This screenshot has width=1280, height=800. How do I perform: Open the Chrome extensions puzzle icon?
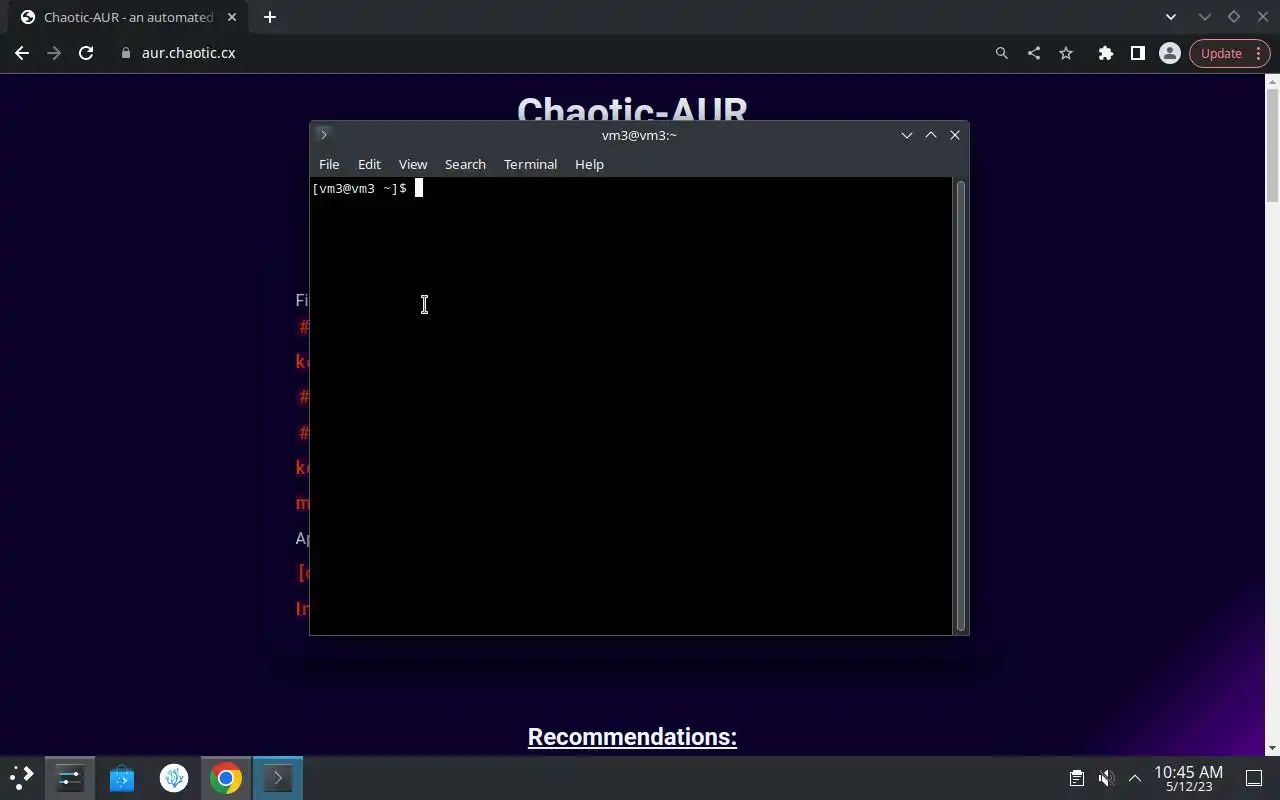pos(1105,53)
